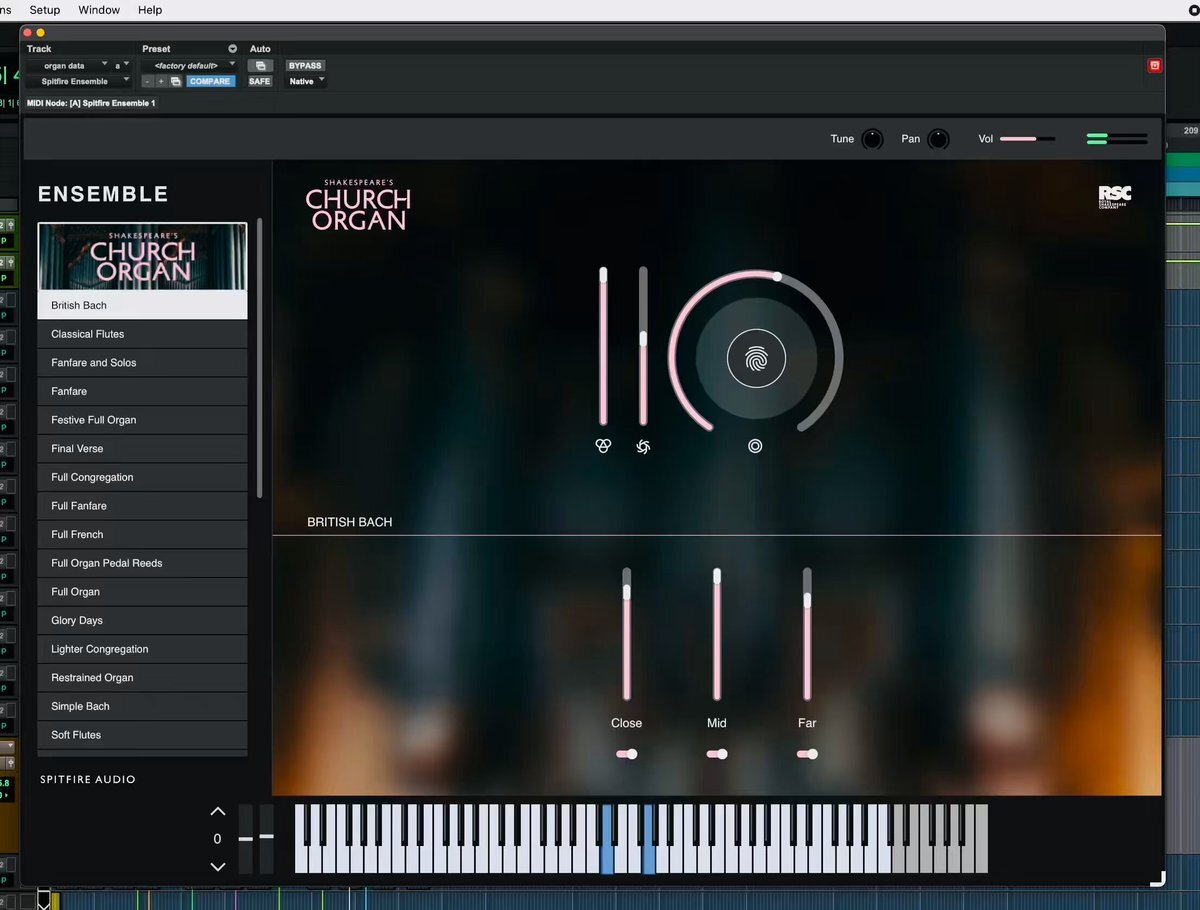Click the preset plus button
The image size is (1200, 910).
coord(161,81)
